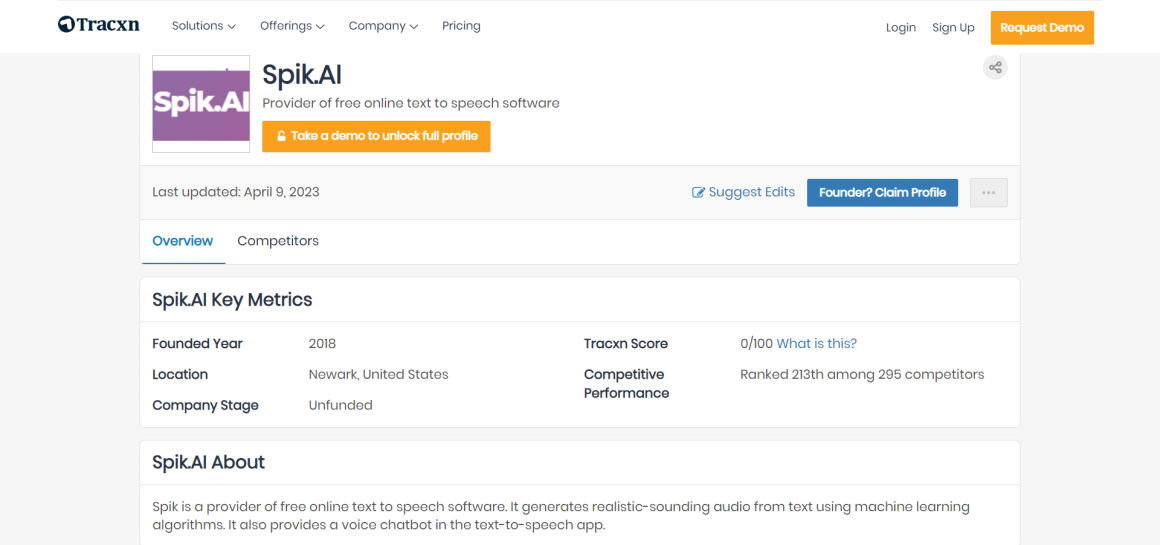Click Founder? Claim Profile button
This screenshot has width=1160, height=545.
pos(882,193)
